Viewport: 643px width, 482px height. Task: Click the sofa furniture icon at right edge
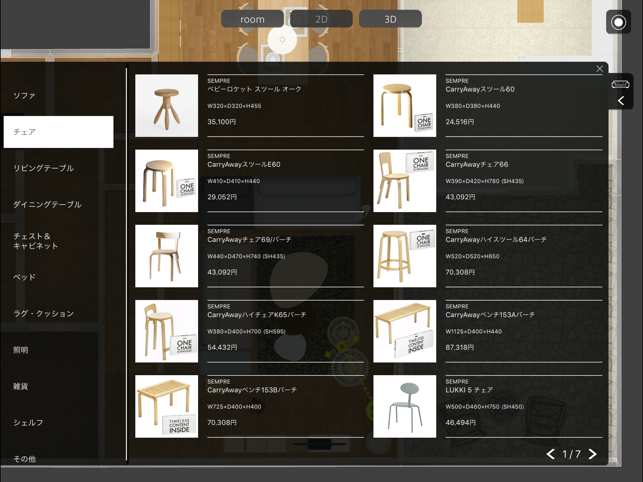pyautogui.click(x=620, y=85)
